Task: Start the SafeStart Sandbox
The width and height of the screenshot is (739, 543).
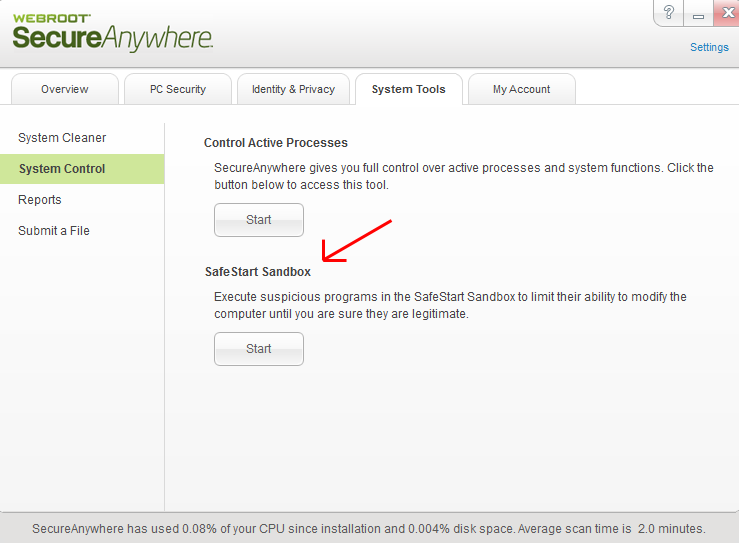Action: (x=259, y=349)
